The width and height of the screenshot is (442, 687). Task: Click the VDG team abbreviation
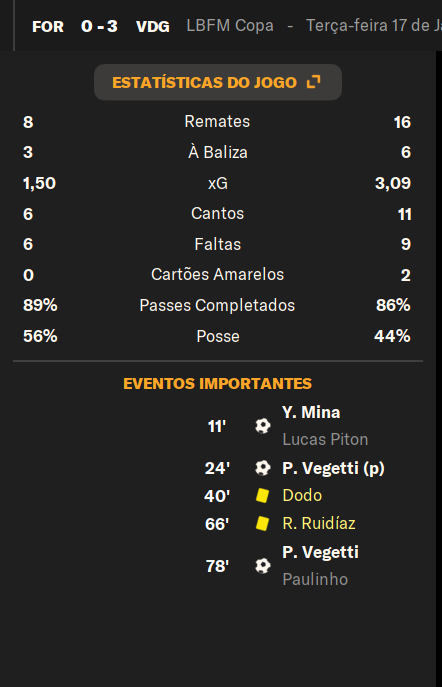click(x=152, y=27)
